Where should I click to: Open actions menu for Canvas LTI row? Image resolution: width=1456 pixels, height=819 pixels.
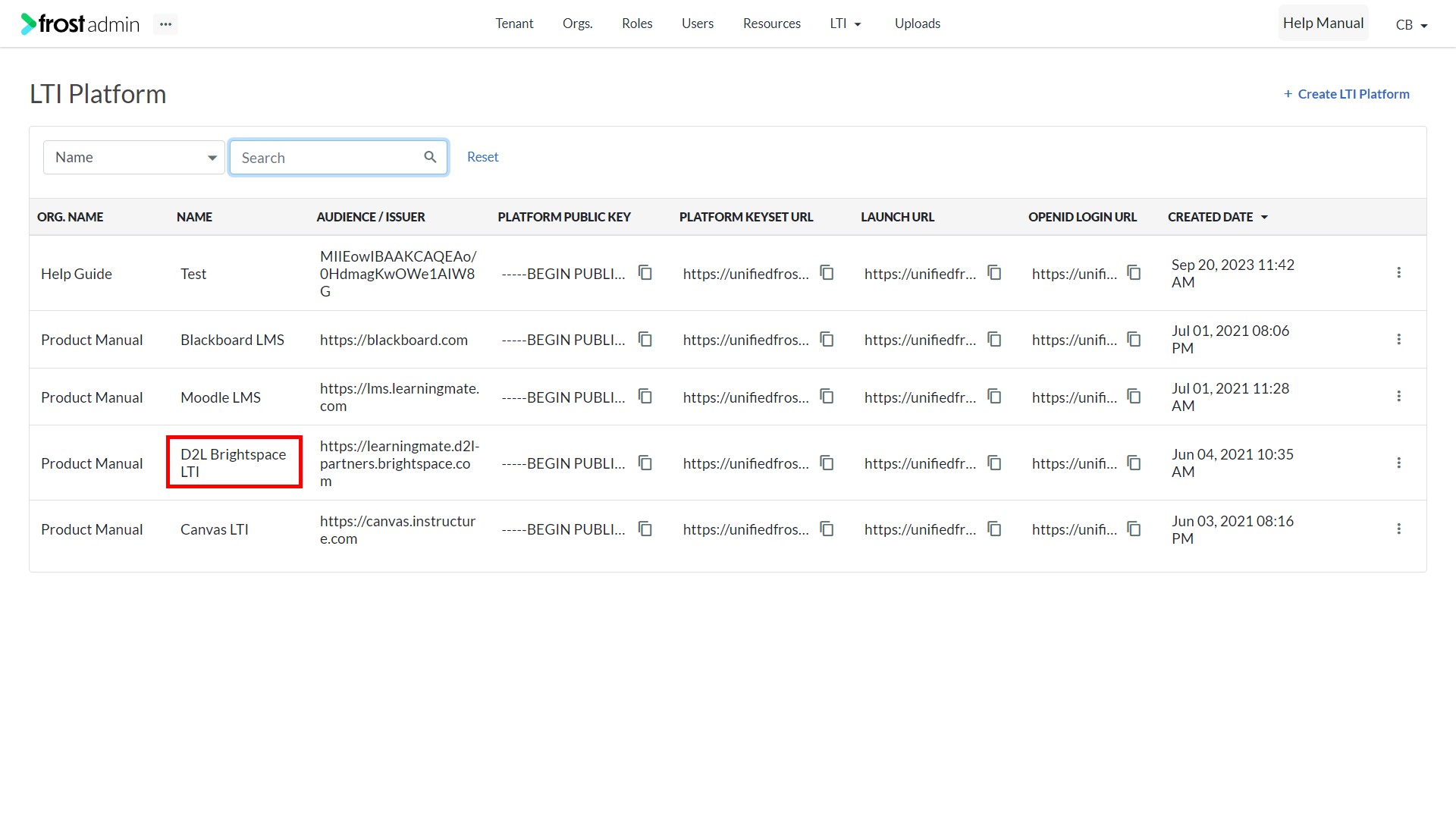coord(1399,529)
